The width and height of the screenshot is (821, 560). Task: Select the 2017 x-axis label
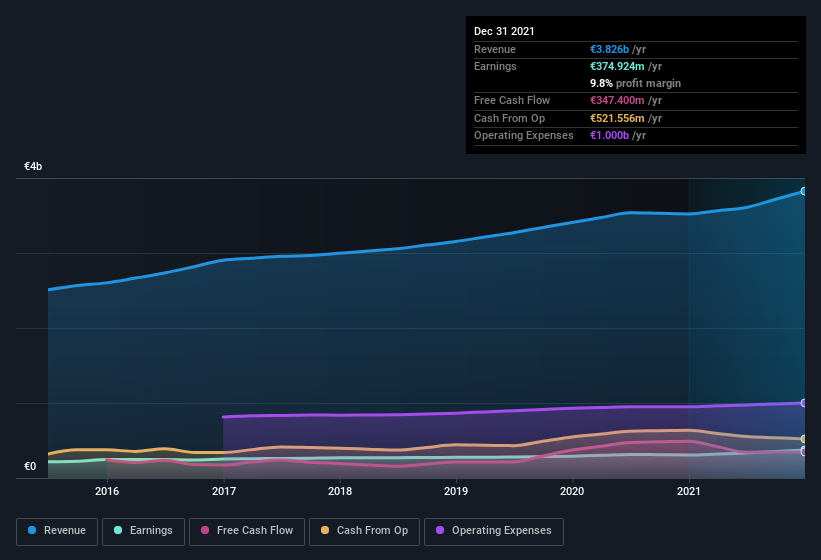click(x=224, y=491)
